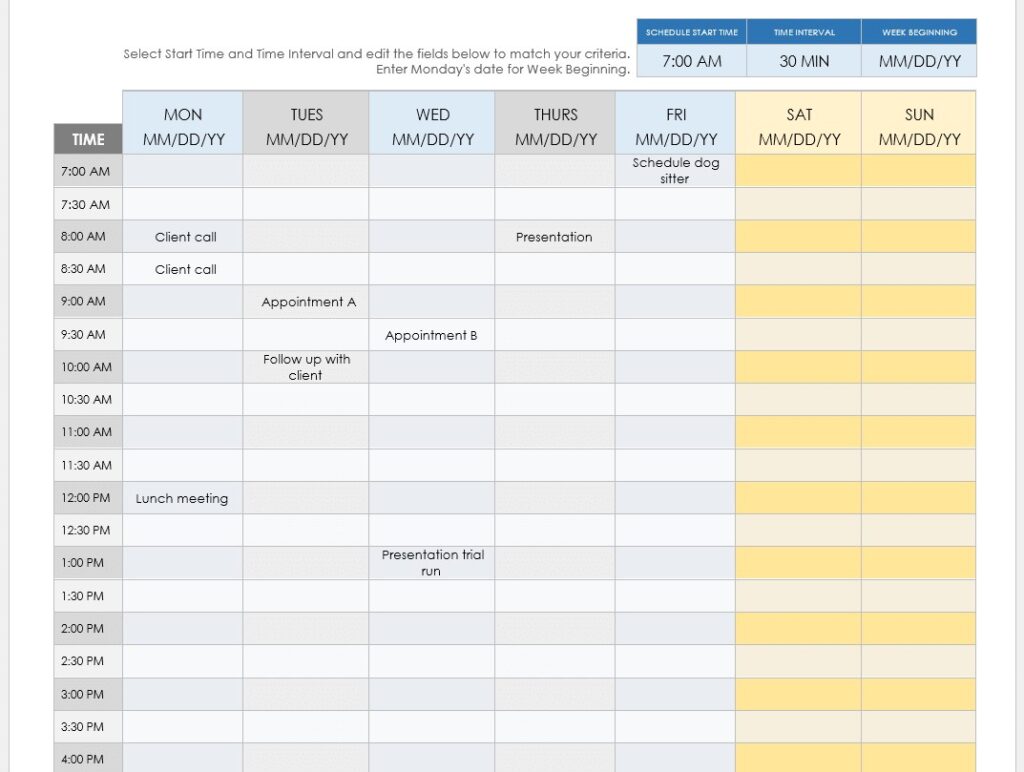Click the 2:00 PM time row label
The height and width of the screenshot is (772, 1024).
[x=88, y=628]
